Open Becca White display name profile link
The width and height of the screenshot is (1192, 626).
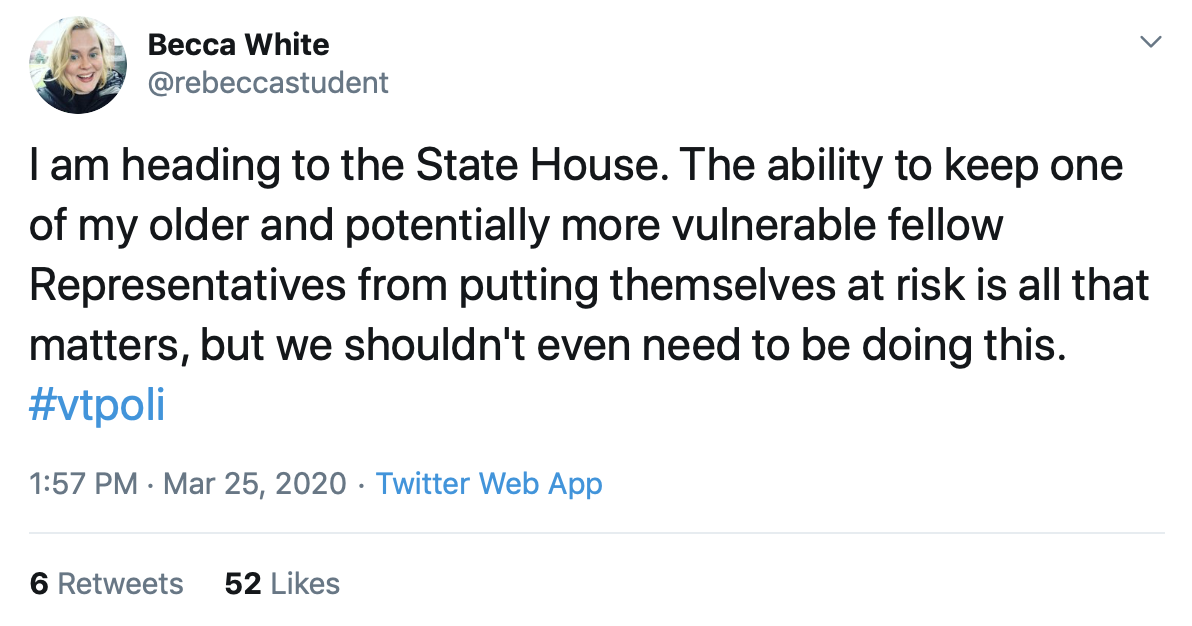click(x=238, y=45)
